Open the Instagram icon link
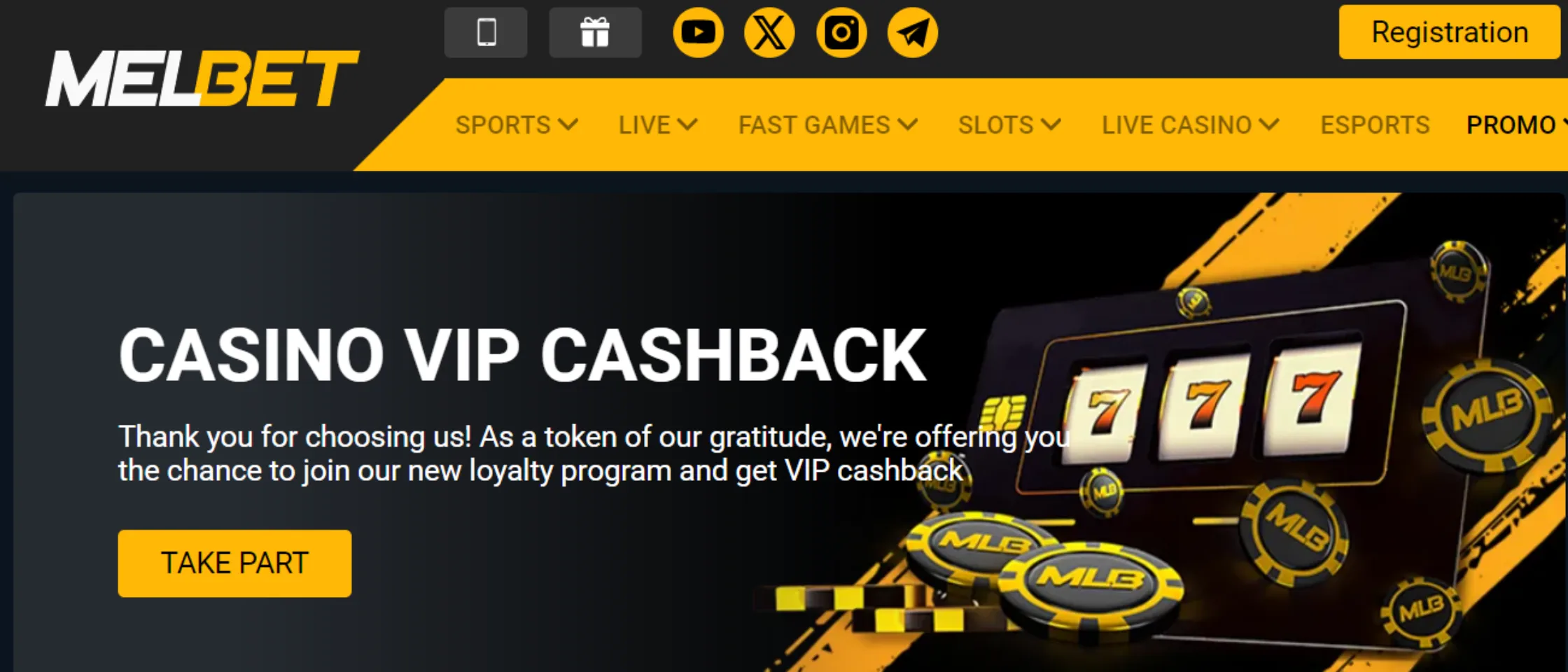The image size is (1568, 672). (x=841, y=32)
